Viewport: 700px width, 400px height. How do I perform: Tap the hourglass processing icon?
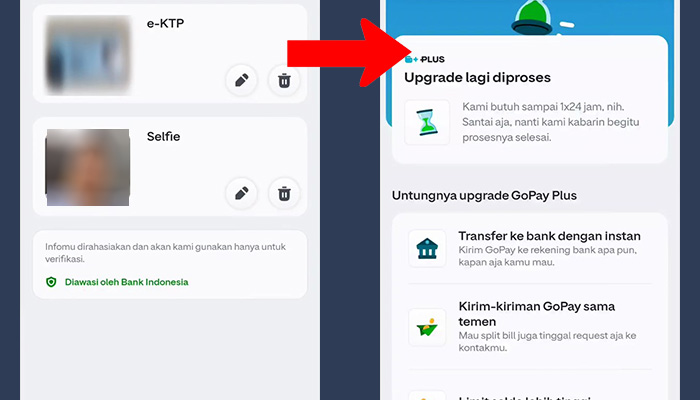click(427, 122)
